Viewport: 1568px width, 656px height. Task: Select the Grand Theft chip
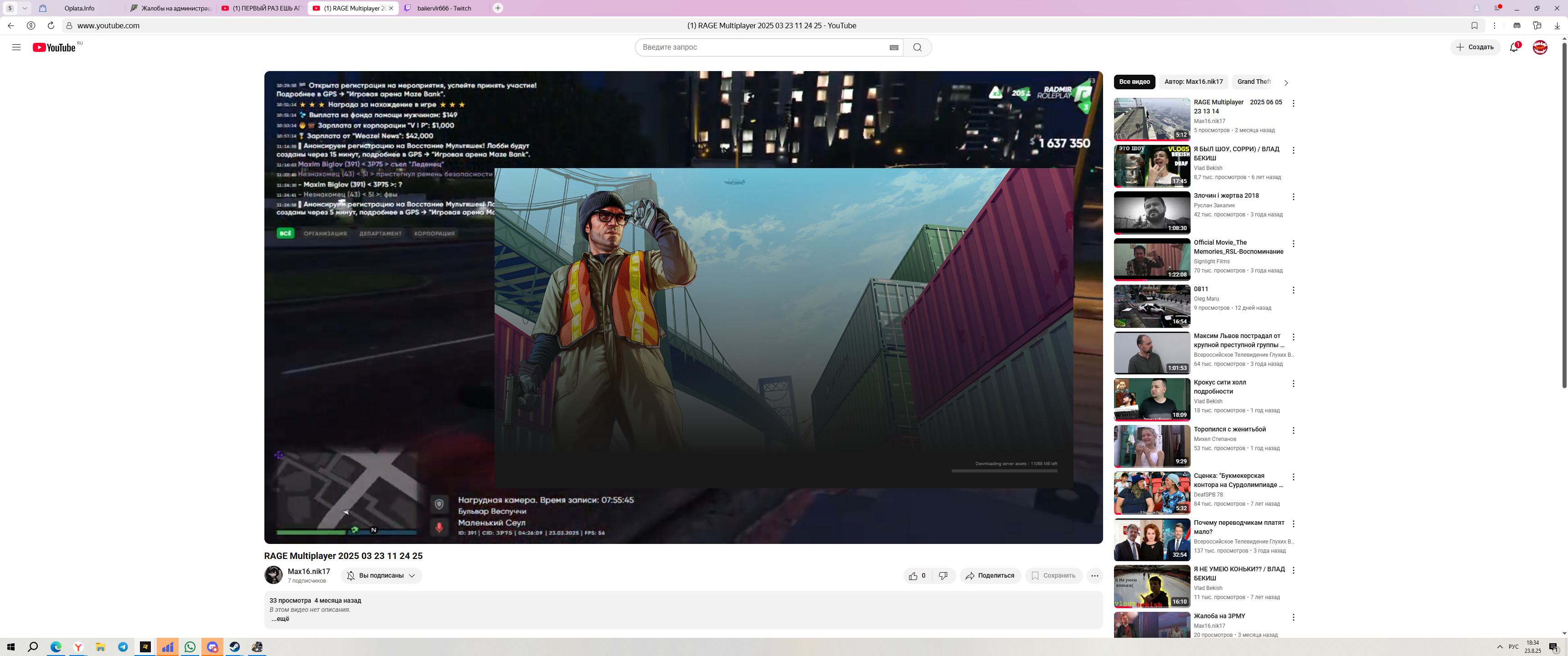[1253, 82]
